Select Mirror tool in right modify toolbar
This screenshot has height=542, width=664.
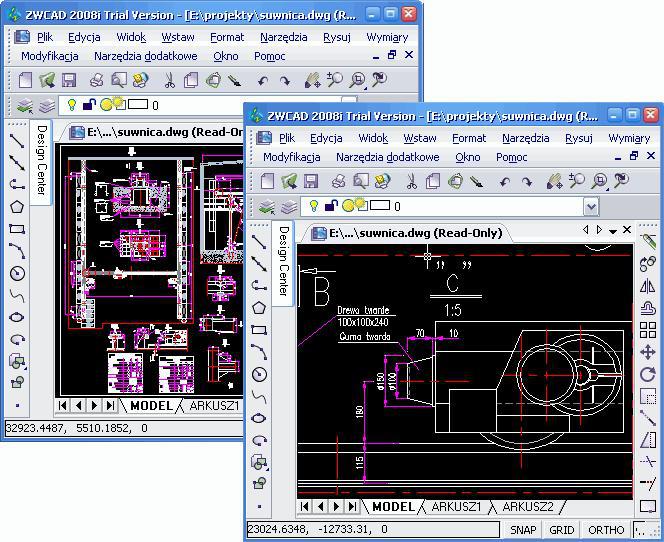[647, 286]
